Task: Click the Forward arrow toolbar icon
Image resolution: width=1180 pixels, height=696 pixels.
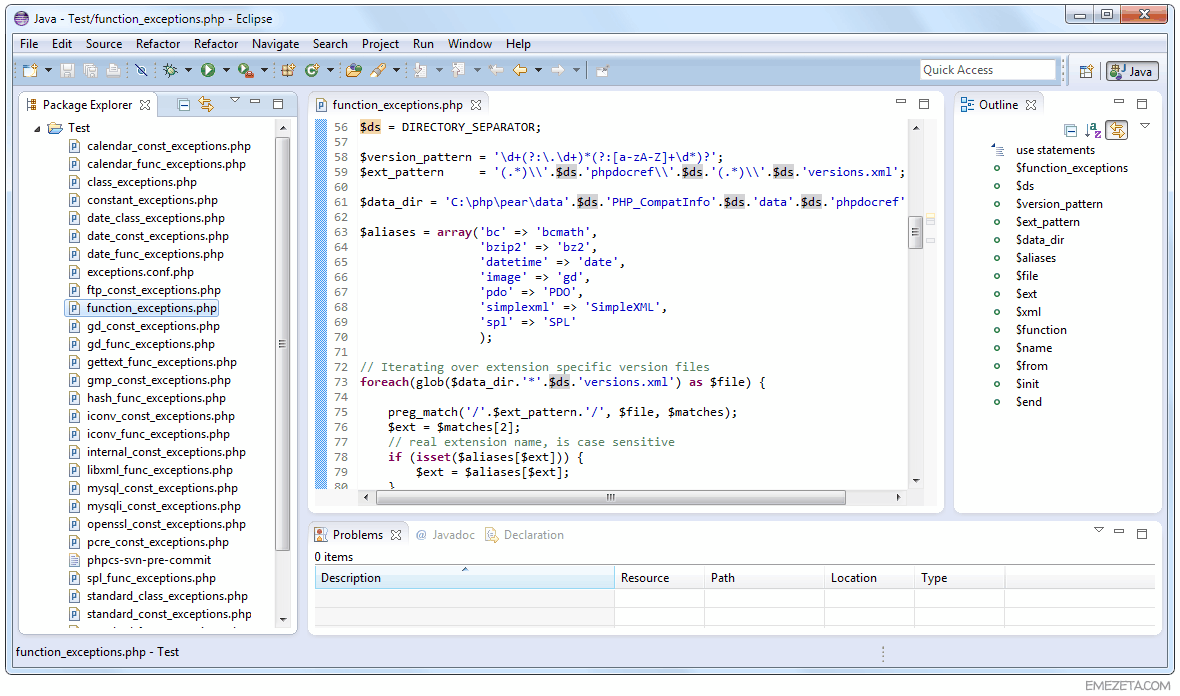Action: click(x=558, y=71)
